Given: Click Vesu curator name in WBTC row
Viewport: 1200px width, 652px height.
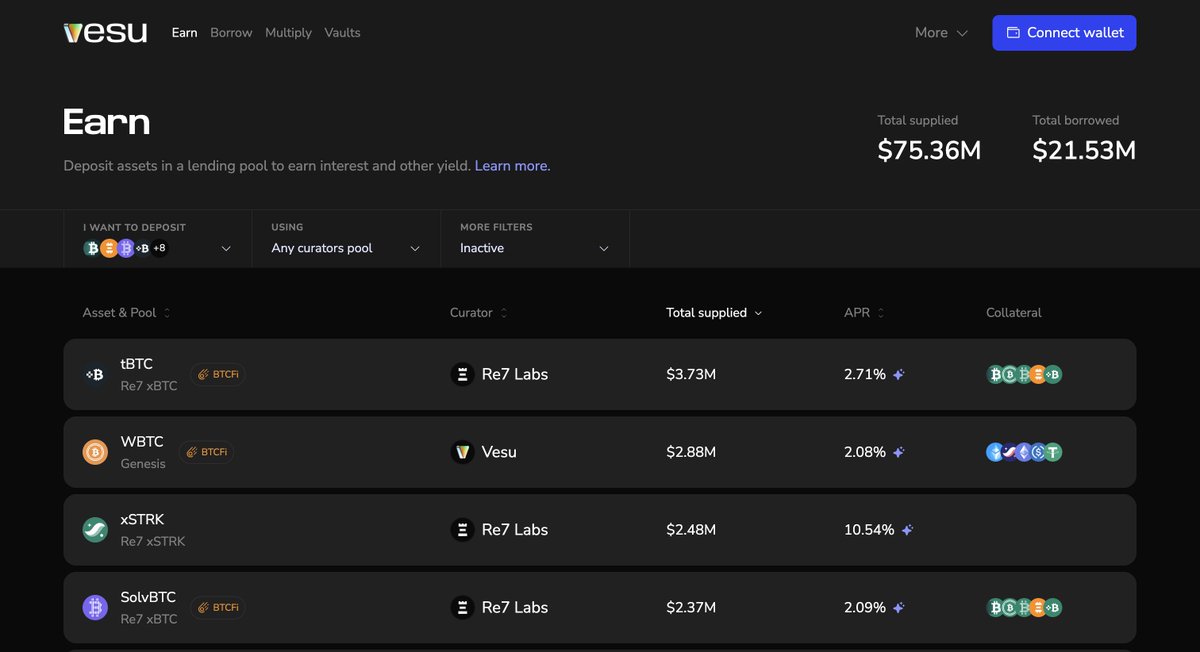Looking at the screenshot, I should coord(499,452).
